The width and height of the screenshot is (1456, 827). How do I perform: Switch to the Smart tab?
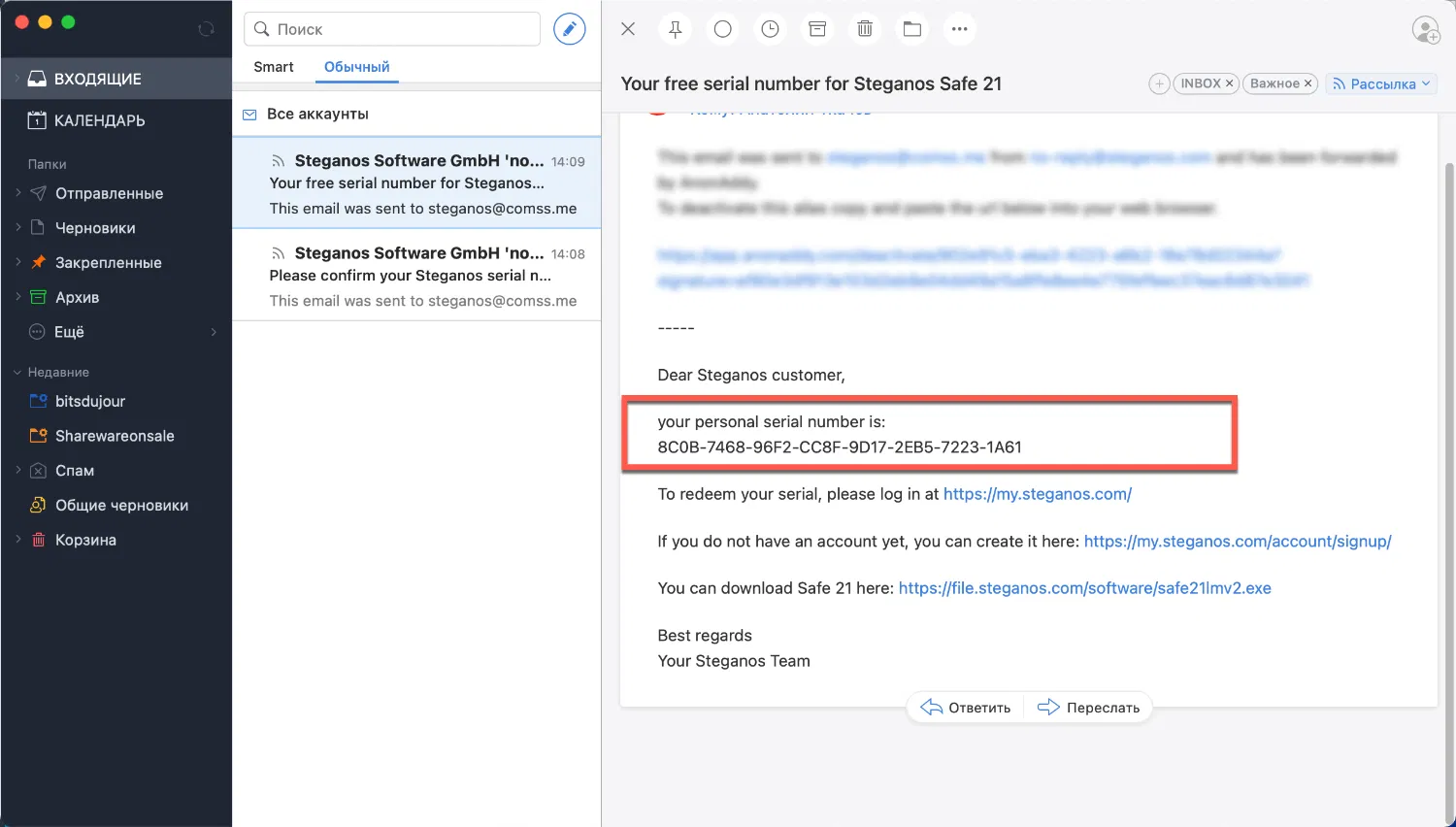click(274, 67)
